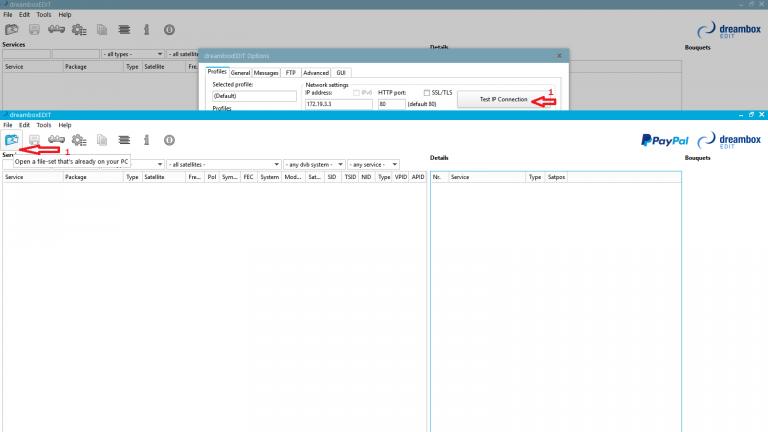The image size is (768, 432).
Task: Expand the 'all satellites' filter dropdown
Action: click(x=222, y=164)
